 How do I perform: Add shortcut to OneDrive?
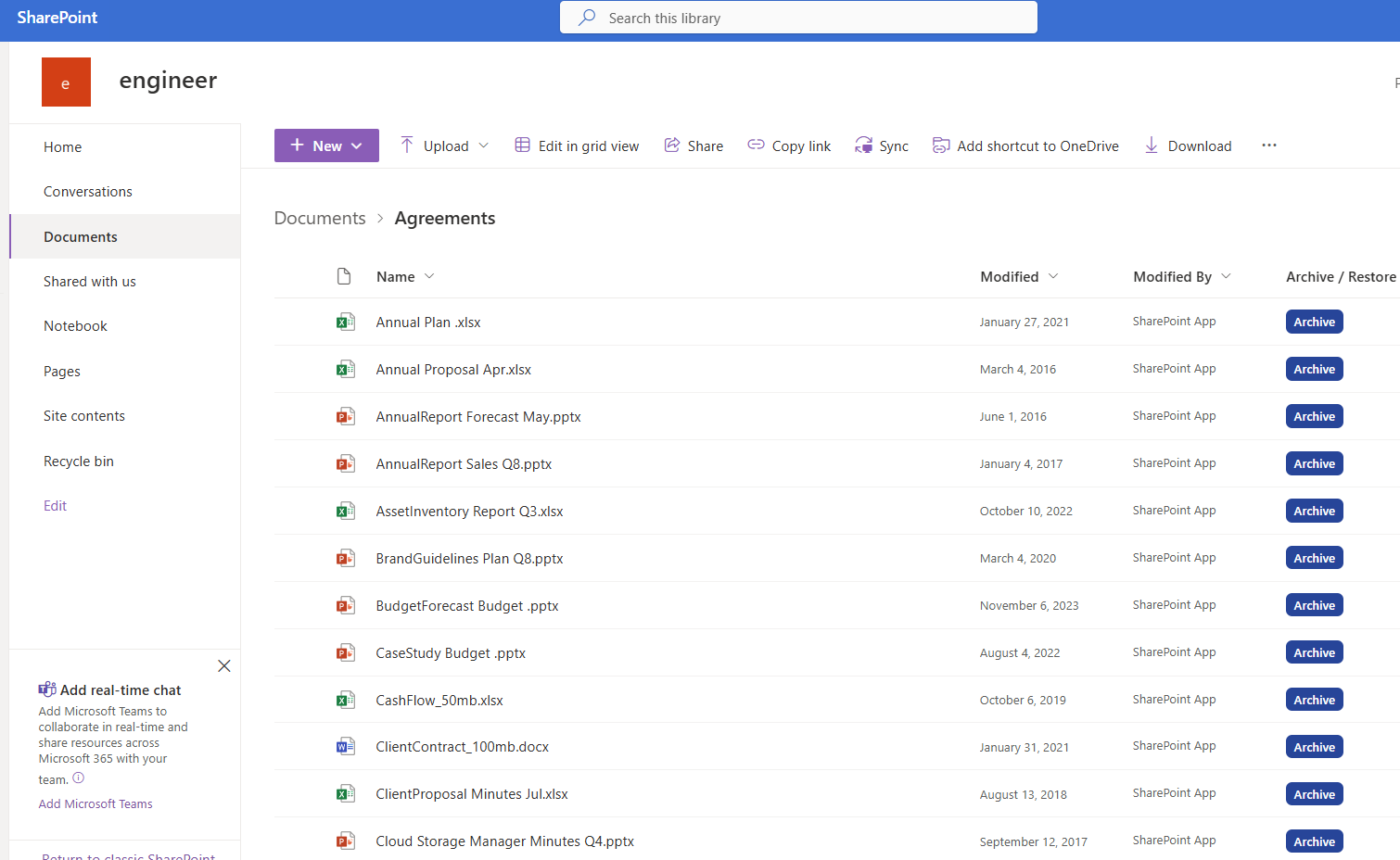pyautogui.click(x=1025, y=146)
